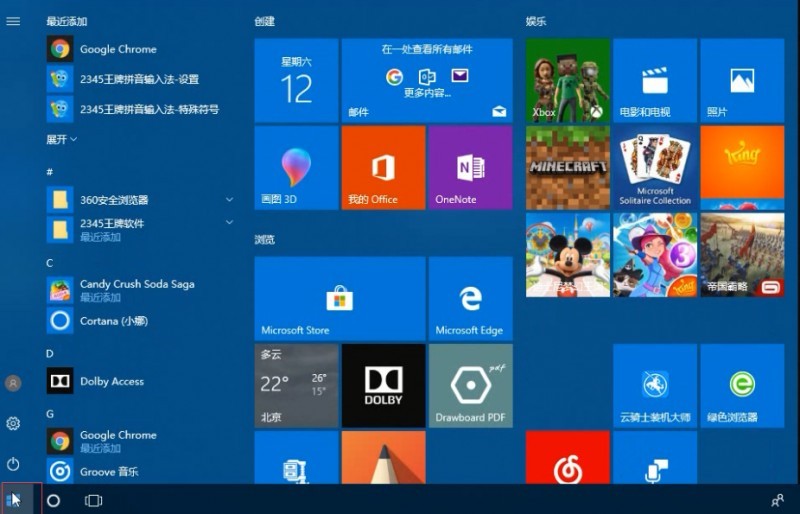Open Task View on taskbar
The width and height of the screenshot is (800, 514).
(x=93, y=501)
